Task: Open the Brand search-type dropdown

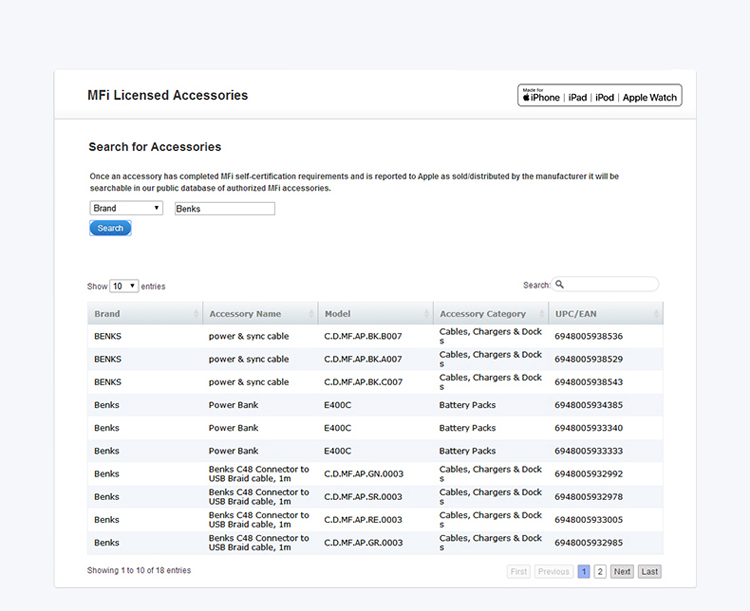Action: pos(126,208)
